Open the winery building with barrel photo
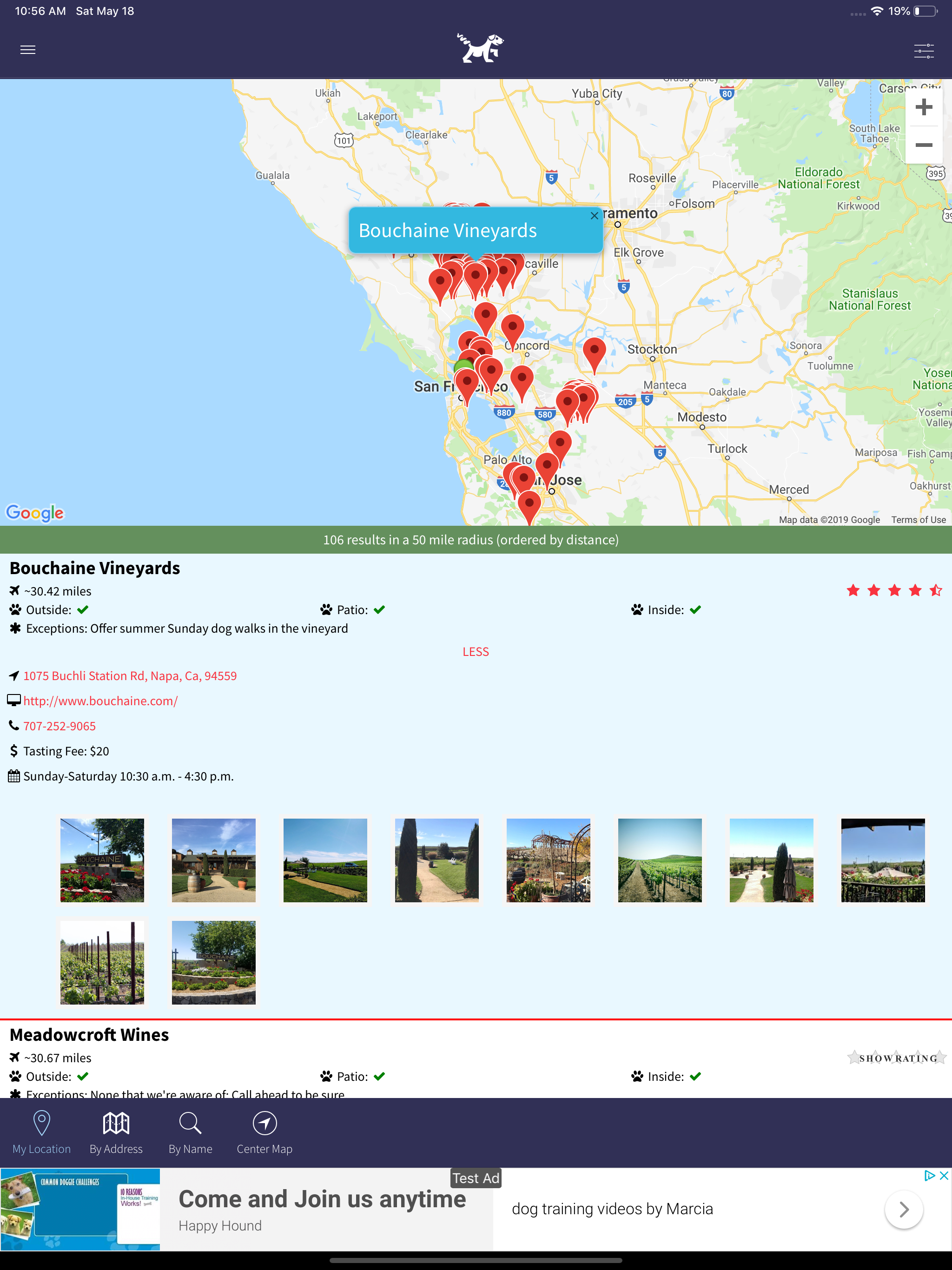The image size is (952, 1270). pyautogui.click(x=214, y=860)
